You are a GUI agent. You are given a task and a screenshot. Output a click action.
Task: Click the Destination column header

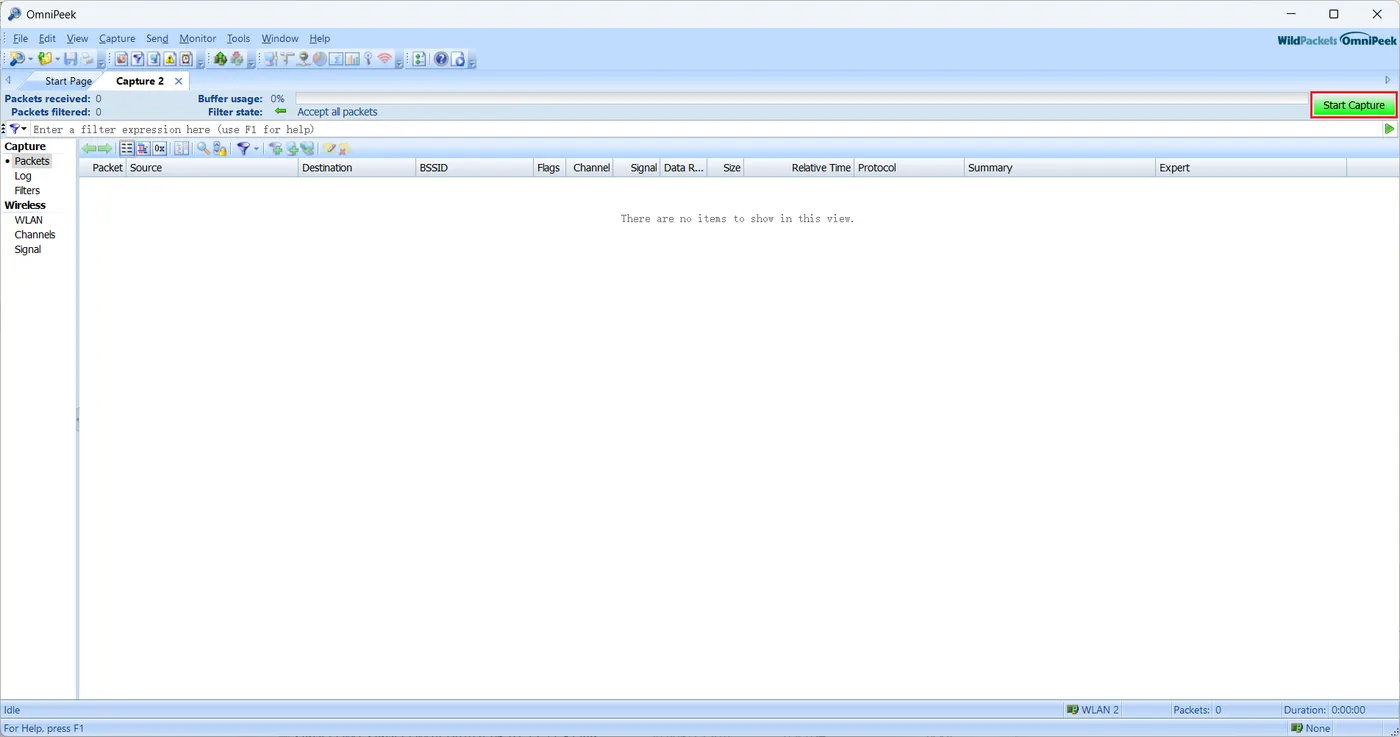[x=357, y=168]
